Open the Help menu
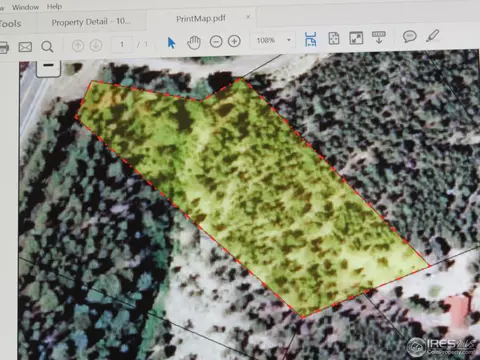 pos(54,6)
